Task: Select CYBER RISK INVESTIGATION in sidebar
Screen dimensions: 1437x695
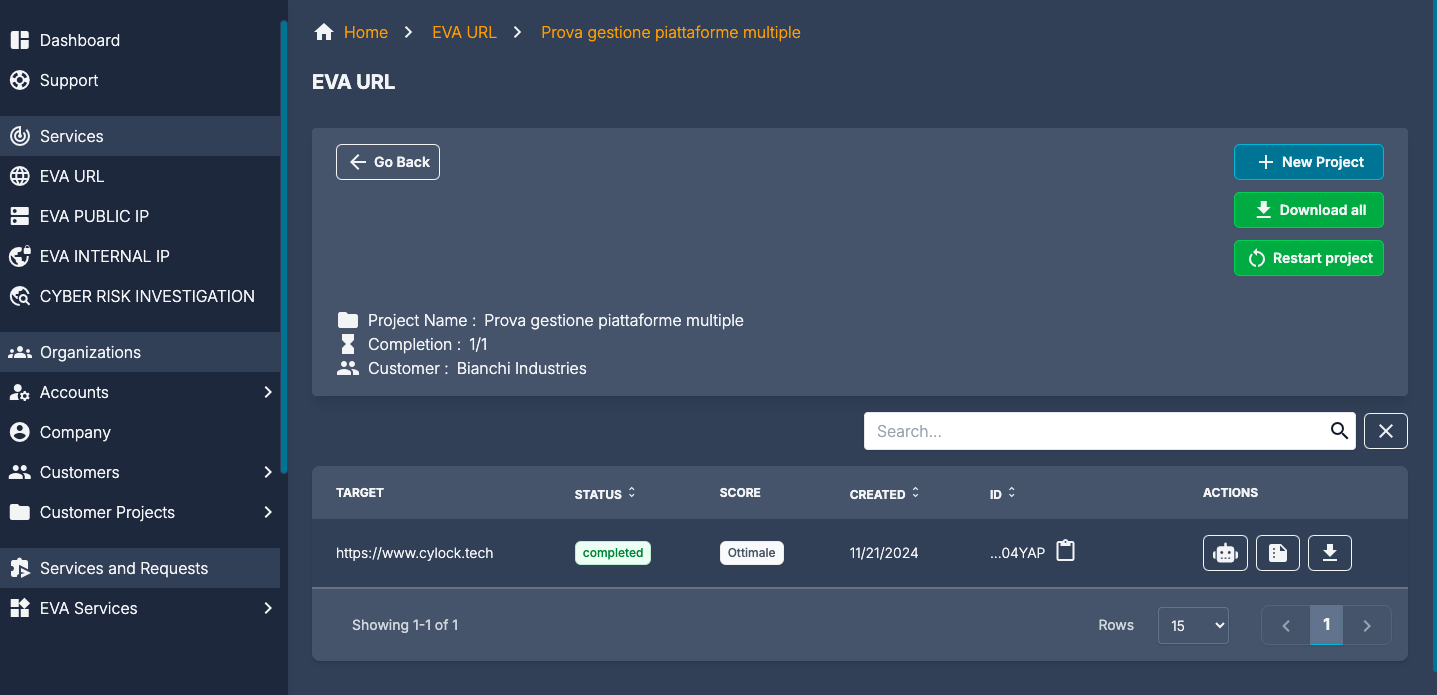Action: [147, 296]
